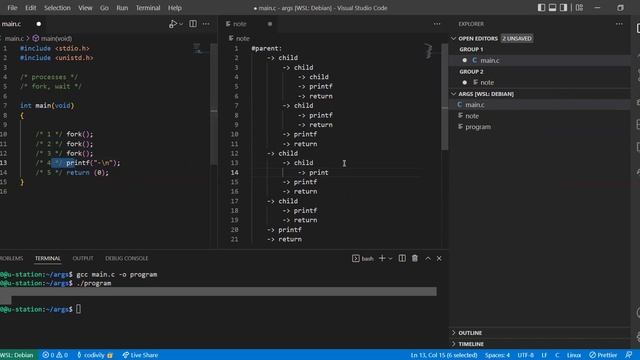Click the 2 unsaved badge
Image resolution: width=640 pixels, height=360 pixels.
coord(517,38)
